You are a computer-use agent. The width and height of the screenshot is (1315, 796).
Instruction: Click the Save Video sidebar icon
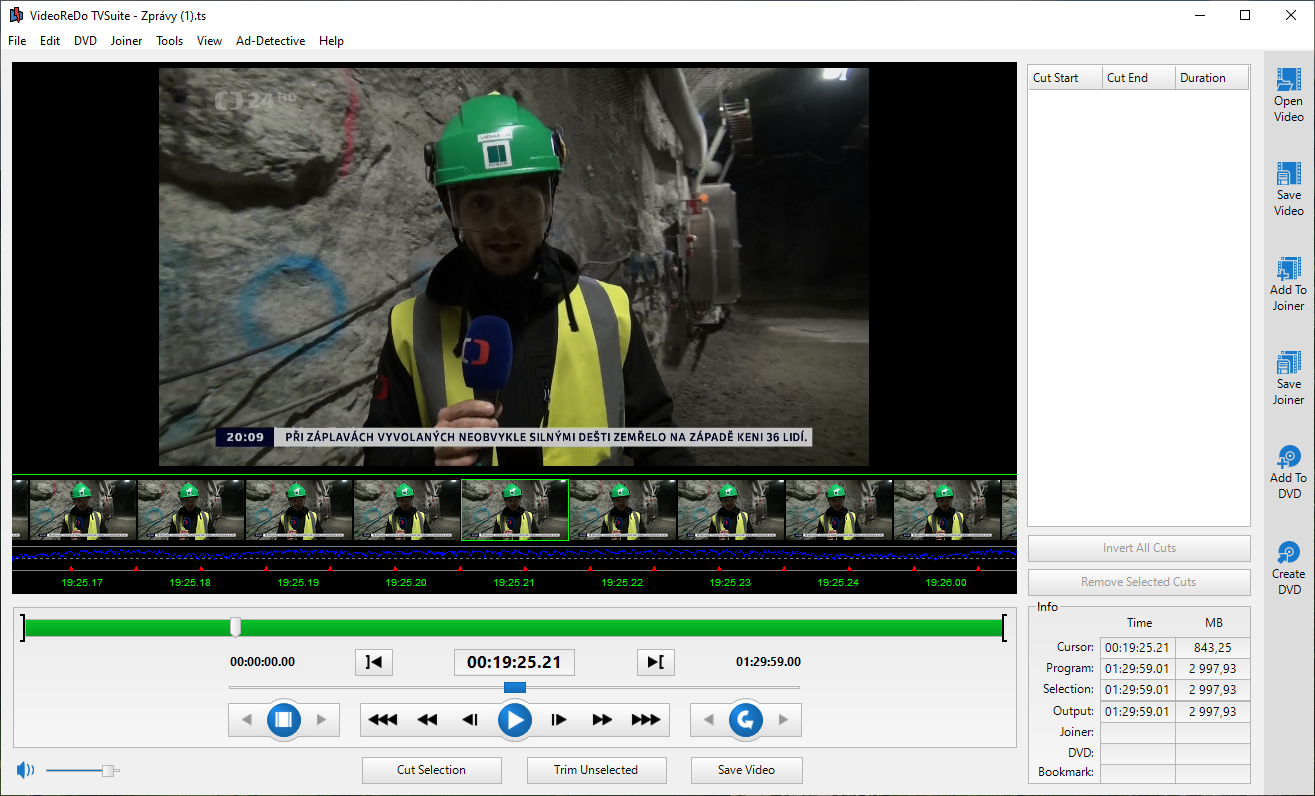tap(1288, 174)
